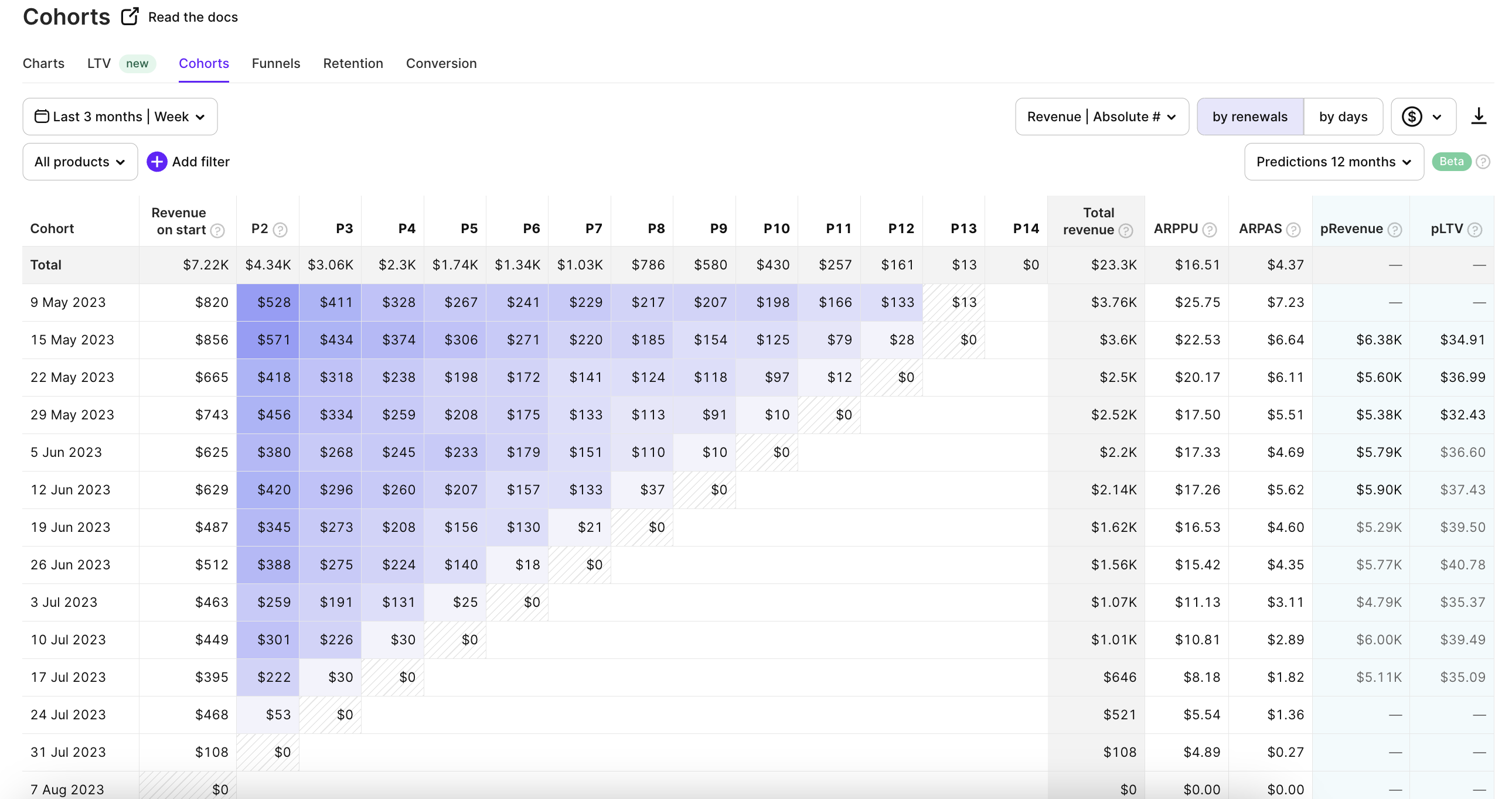
Task: Open the dollar currency selector dropdown
Action: click(x=1422, y=117)
